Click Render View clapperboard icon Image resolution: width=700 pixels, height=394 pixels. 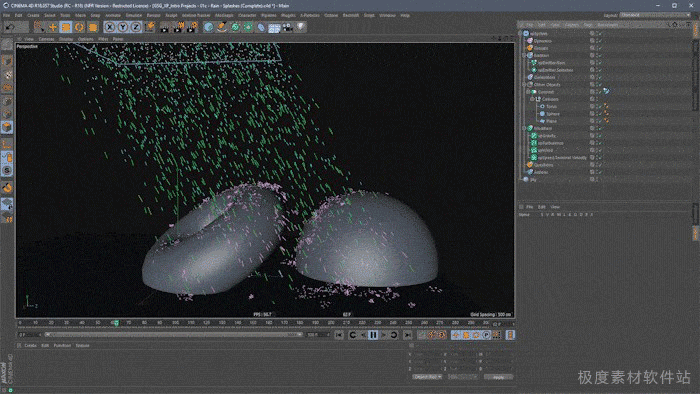[164, 27]
